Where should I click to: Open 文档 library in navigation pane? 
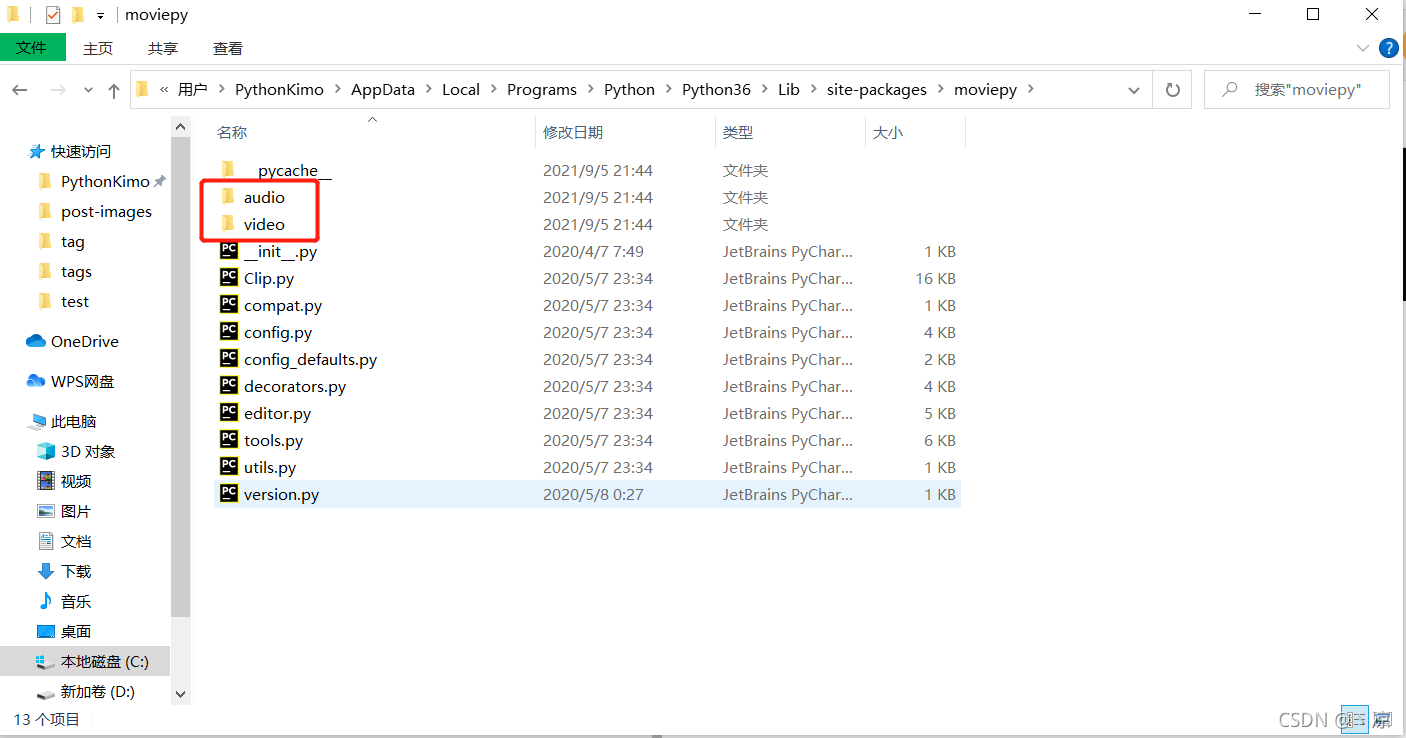pyautogui.click(x=76, y=541)
